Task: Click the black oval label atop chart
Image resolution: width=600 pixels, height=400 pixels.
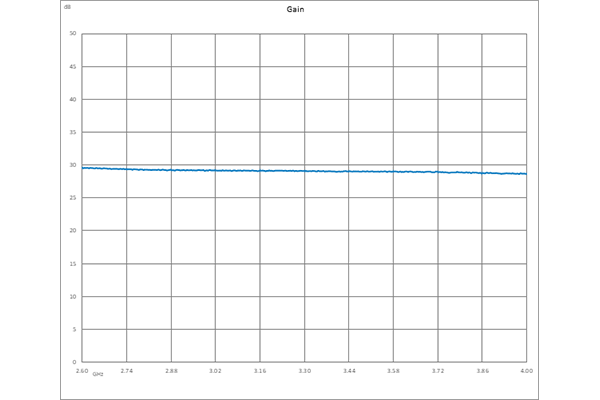Action: point(296,13)
